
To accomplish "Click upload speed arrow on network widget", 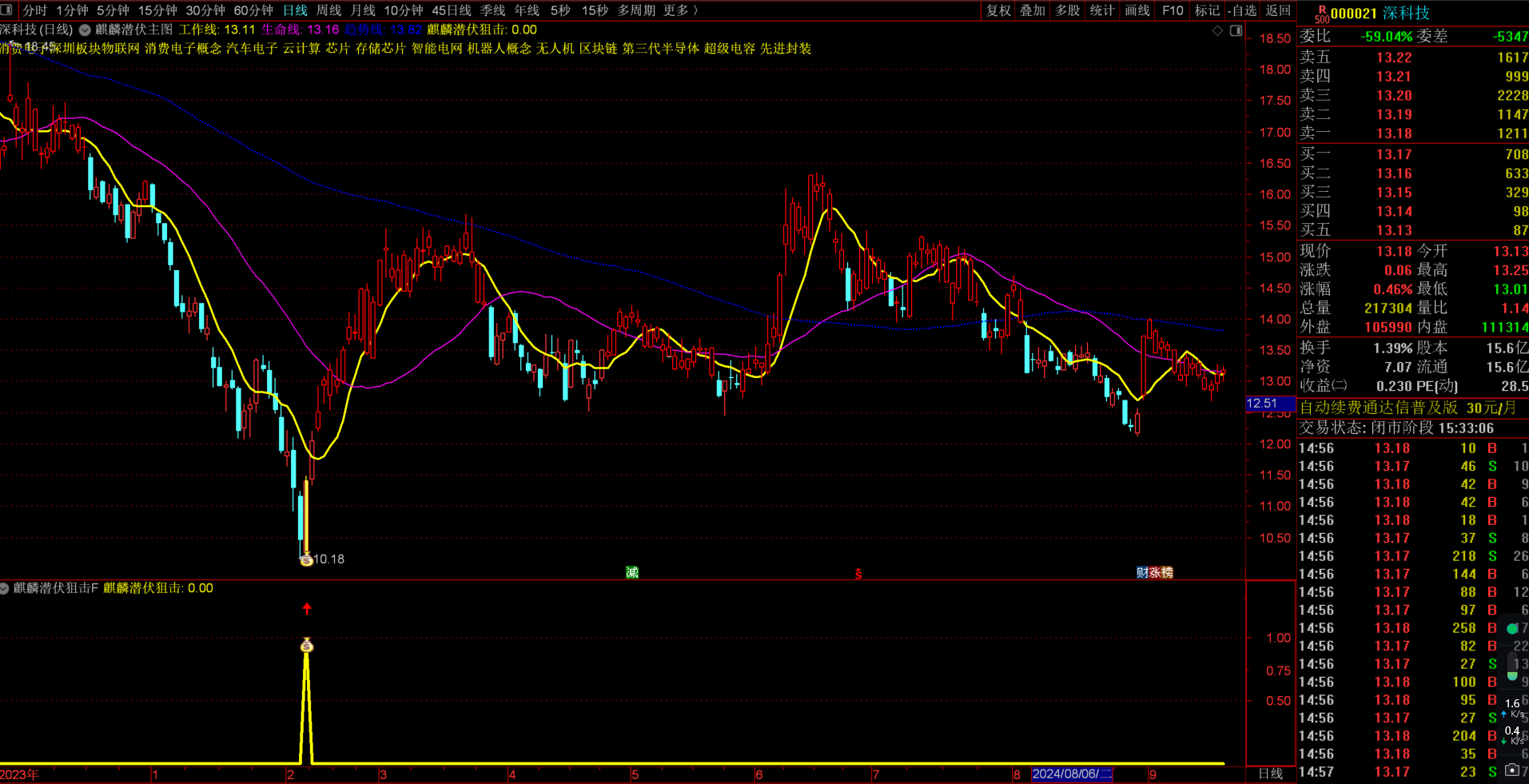I will (x=1504, y=714).
